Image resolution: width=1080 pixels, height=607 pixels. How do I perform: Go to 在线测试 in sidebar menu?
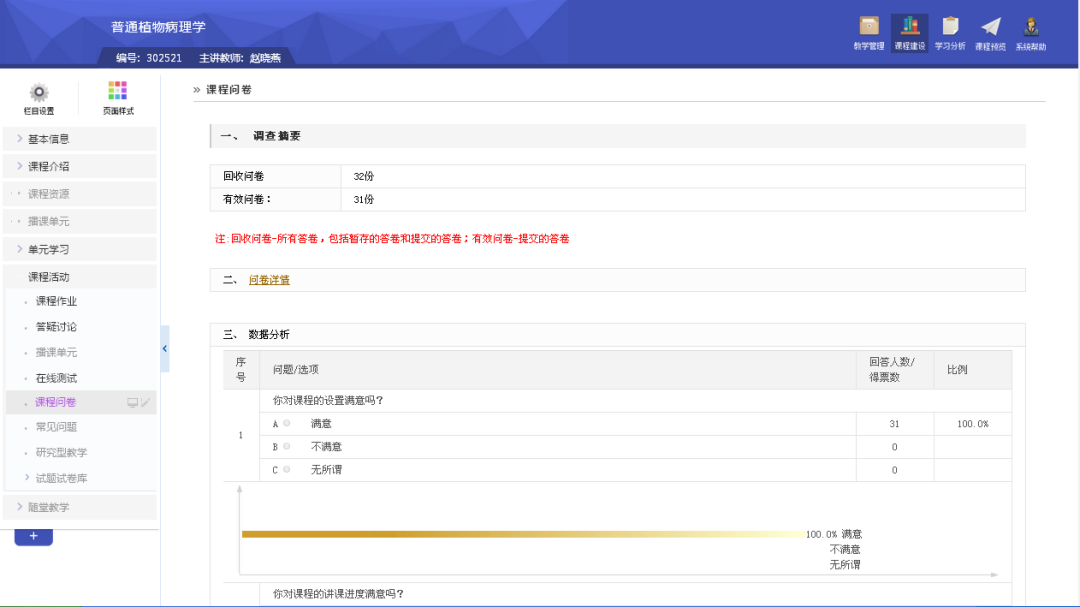[x=56, y=378]
